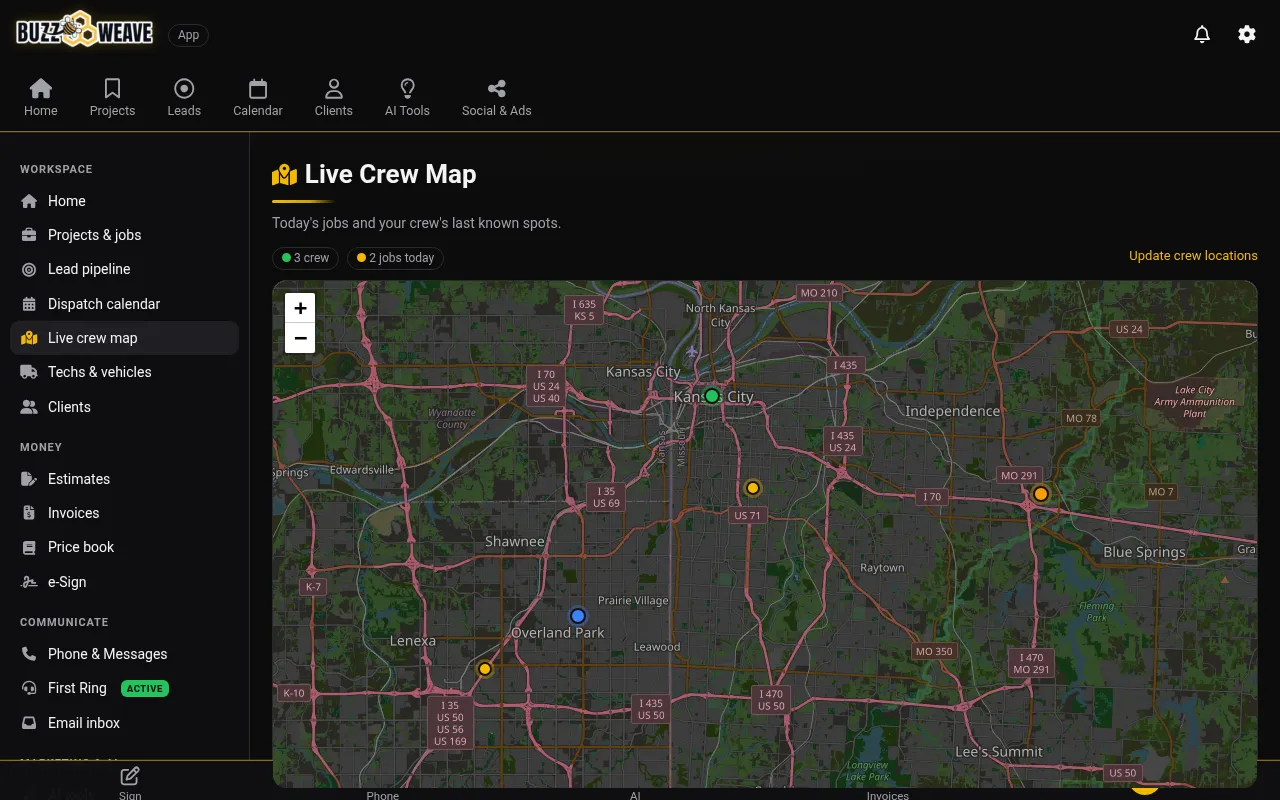Select the yellow marker near Blue Springs

tap(1041, 494)
